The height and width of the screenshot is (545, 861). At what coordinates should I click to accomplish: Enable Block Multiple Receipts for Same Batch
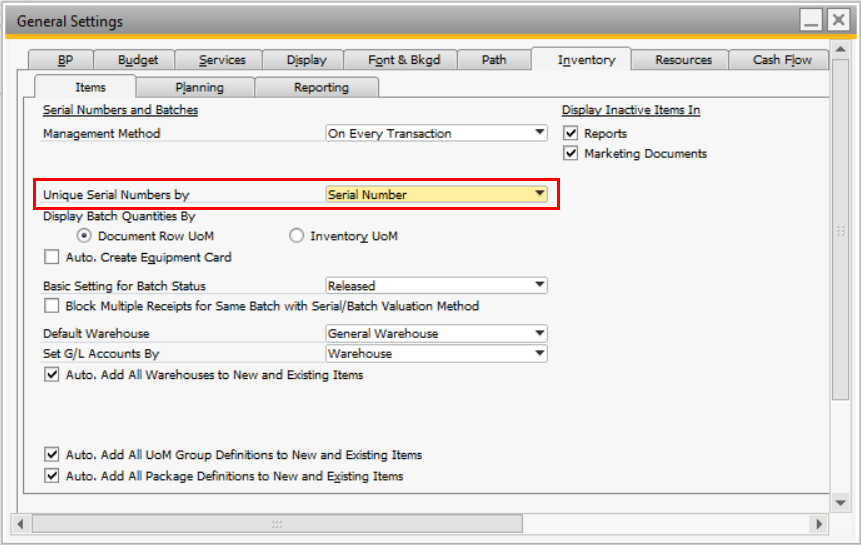52,306
